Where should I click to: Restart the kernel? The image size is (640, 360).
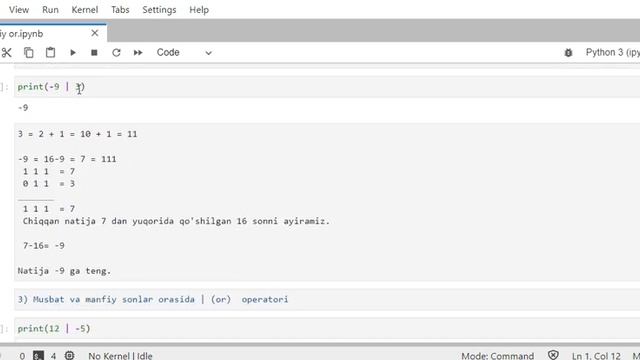(x=116, y=53)
